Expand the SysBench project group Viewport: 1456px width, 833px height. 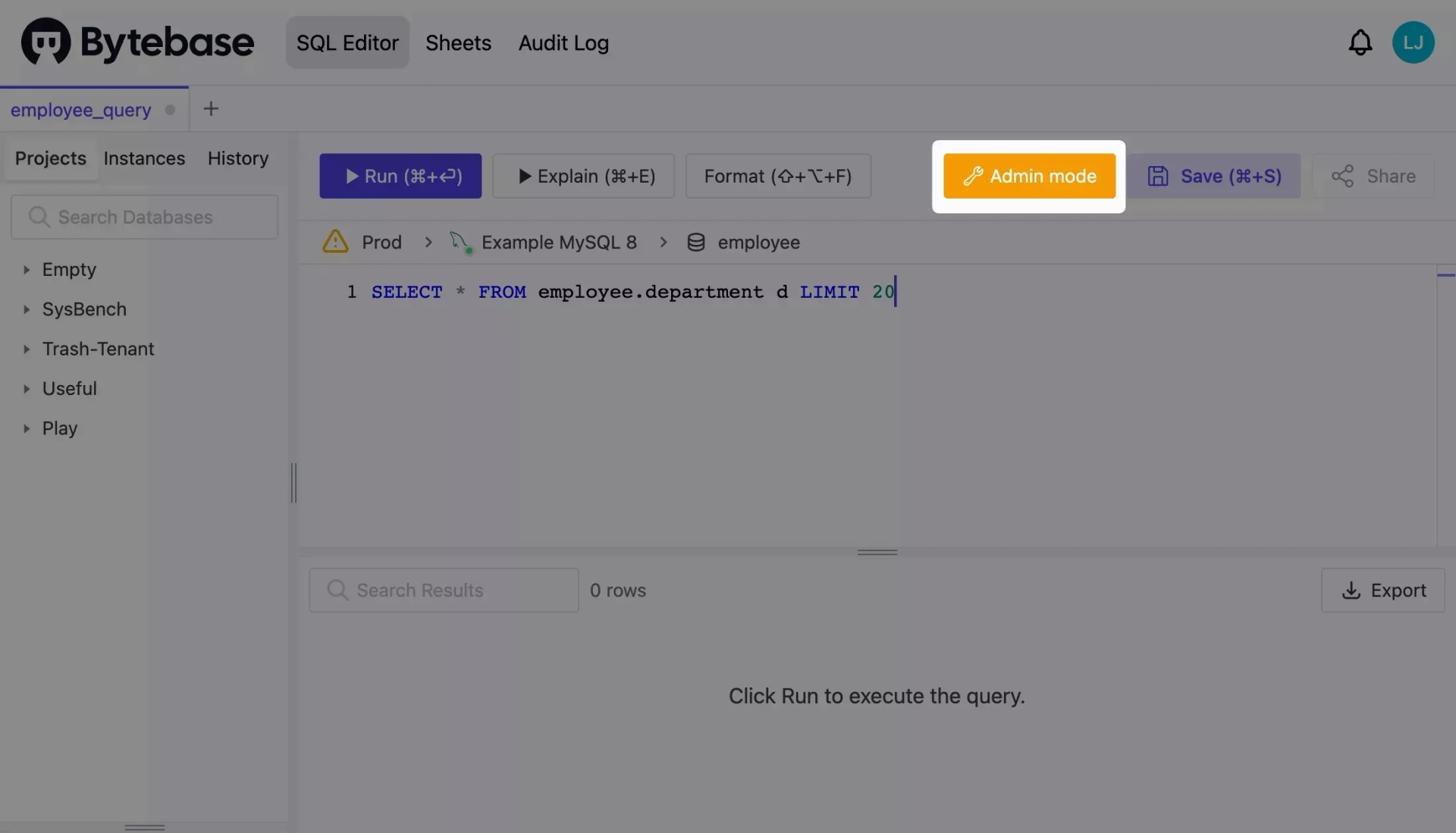pos(25,309)
